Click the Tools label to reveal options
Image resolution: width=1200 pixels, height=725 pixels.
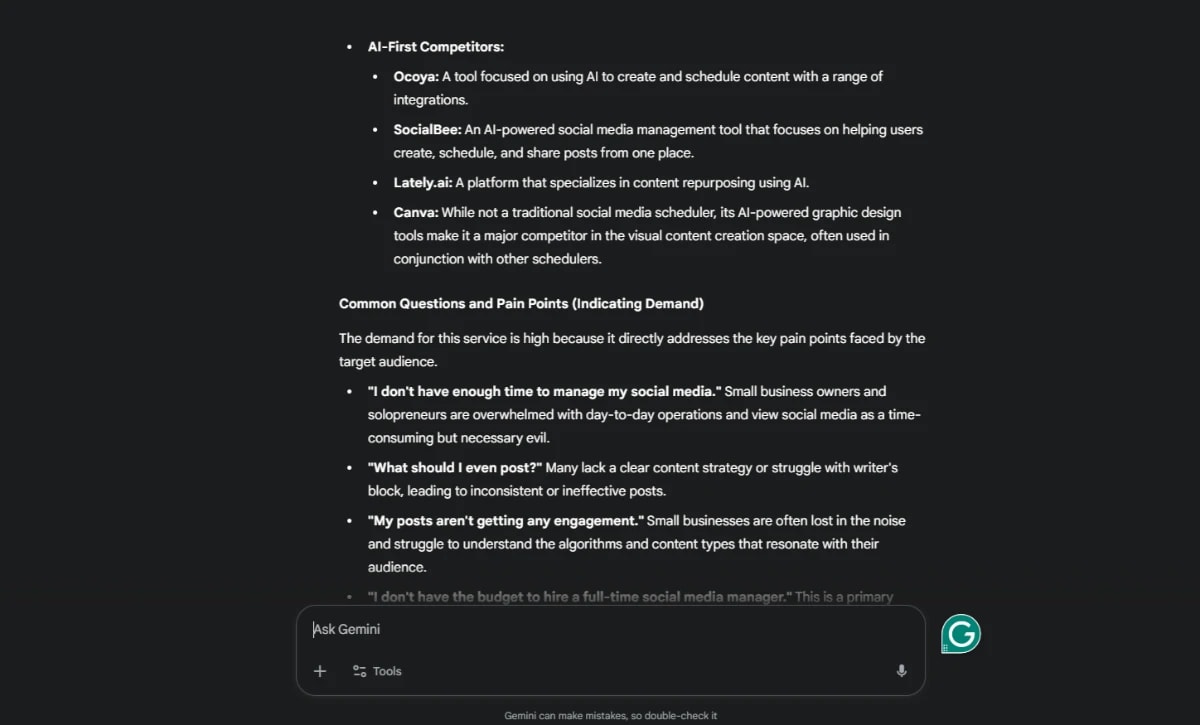pyautogui.click(x=388, y=671)
